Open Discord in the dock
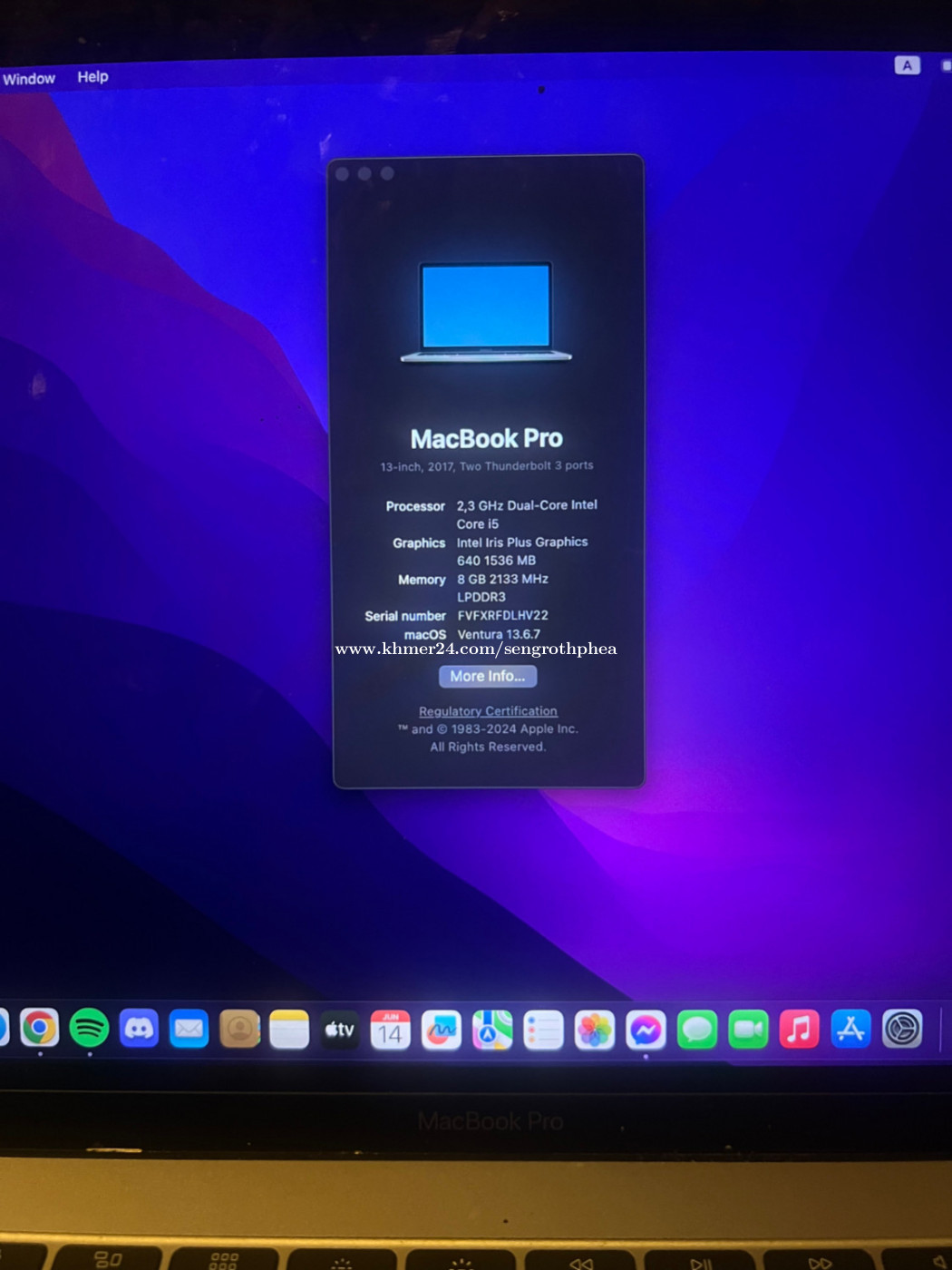The image size is (952, 1270). pos(139,1029)
